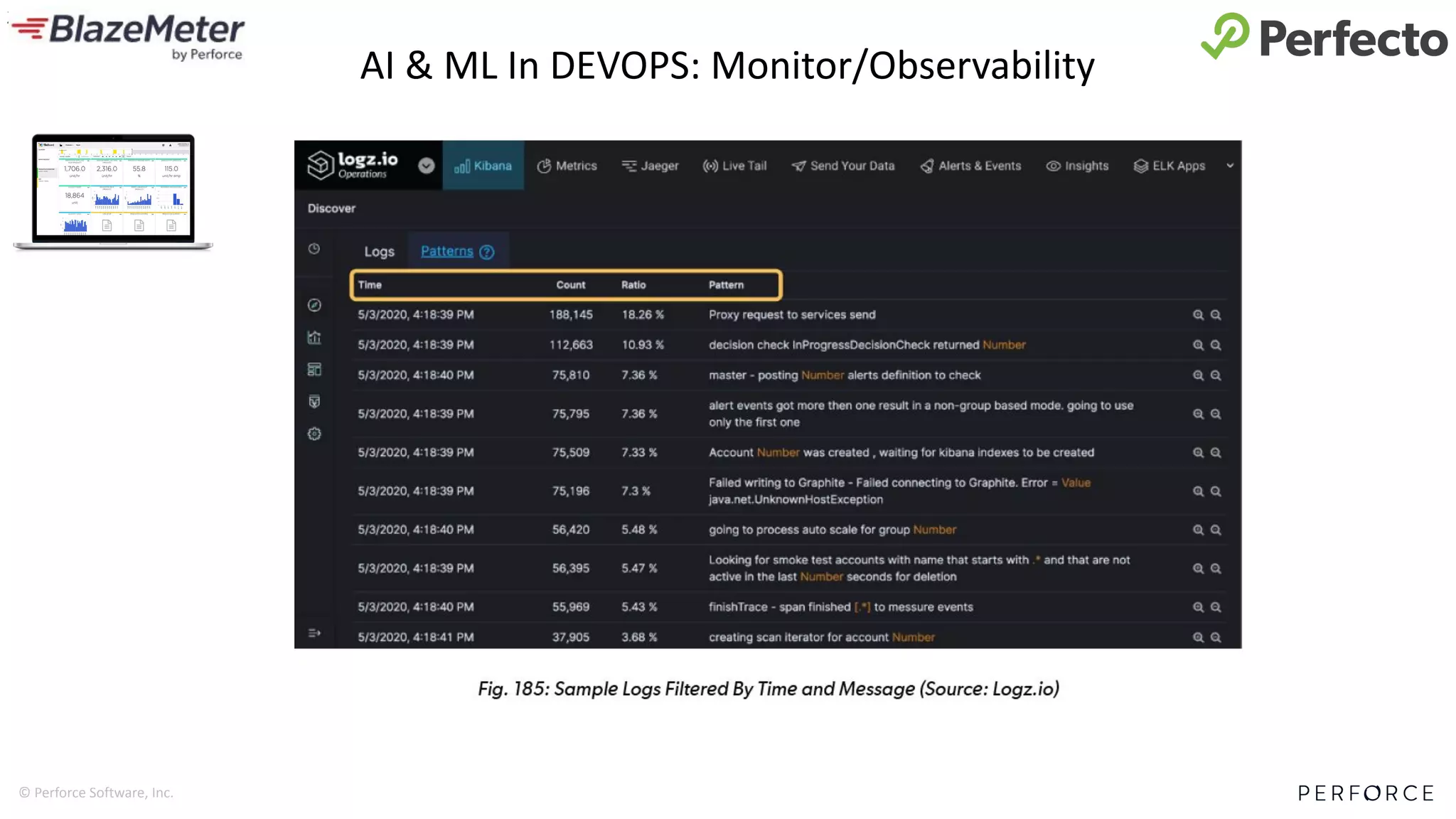Filter out InProgressDecisionCheck pattern row
This screenshot has width=1456, height=819.
click(1216, 345)
